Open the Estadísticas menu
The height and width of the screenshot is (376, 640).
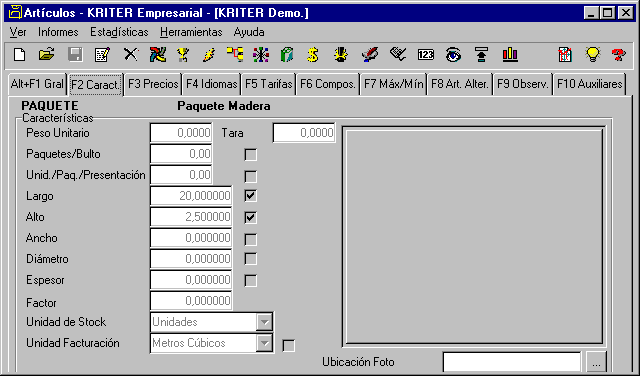[x=119, y=32]
